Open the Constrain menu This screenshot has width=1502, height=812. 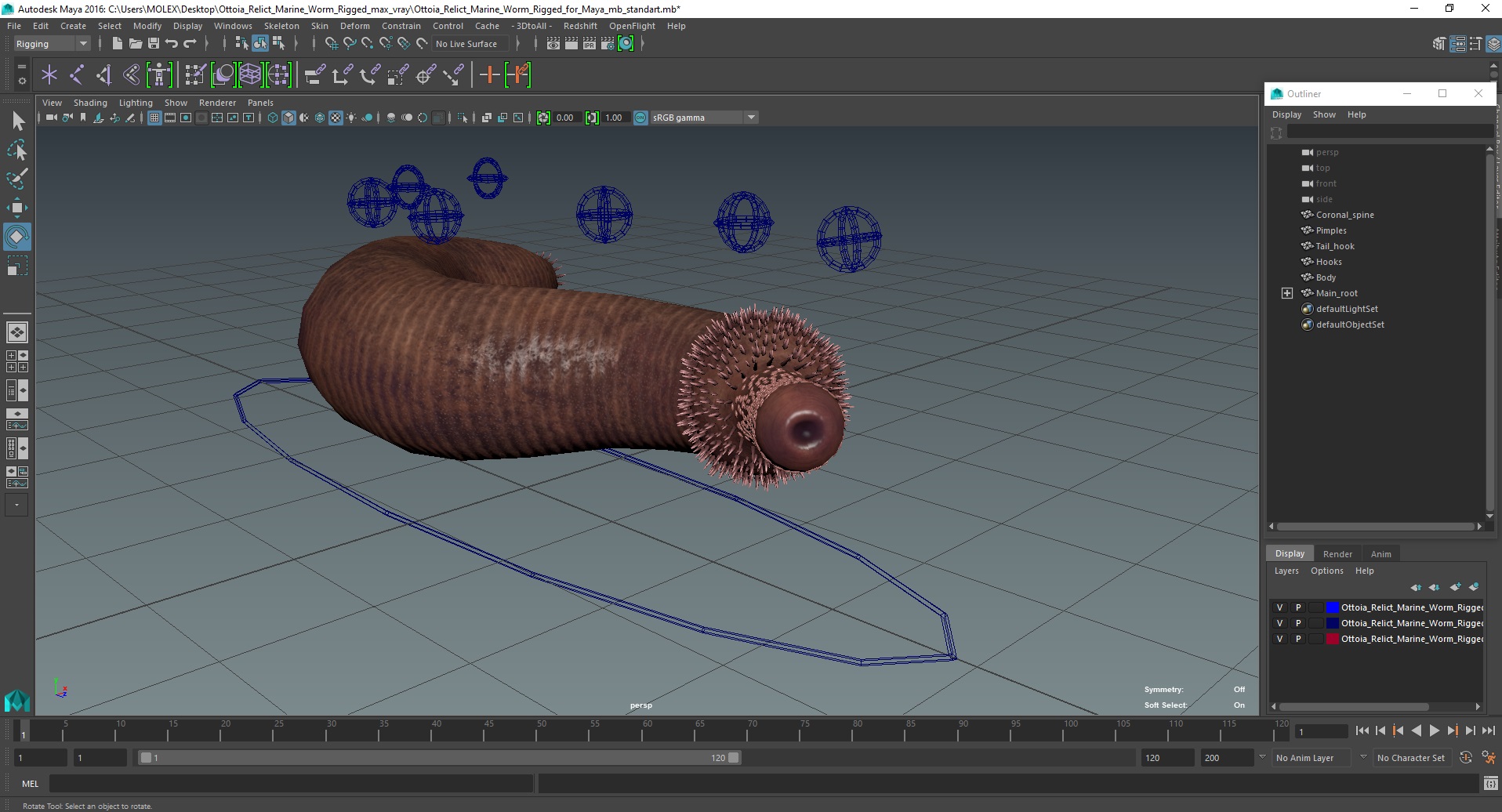tap(401, 26)
